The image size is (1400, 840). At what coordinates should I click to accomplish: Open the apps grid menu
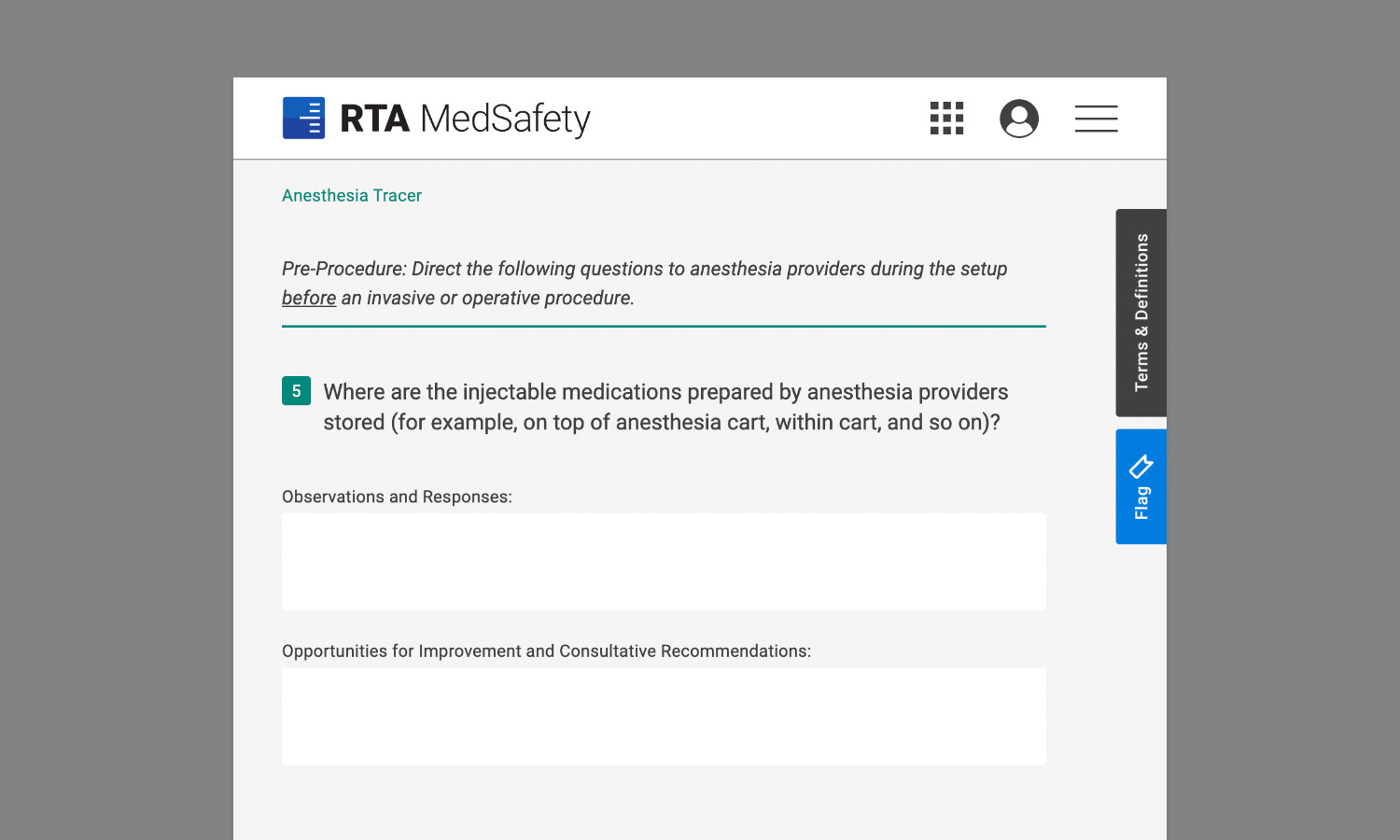pyautogui.click(x=946, y=119)
